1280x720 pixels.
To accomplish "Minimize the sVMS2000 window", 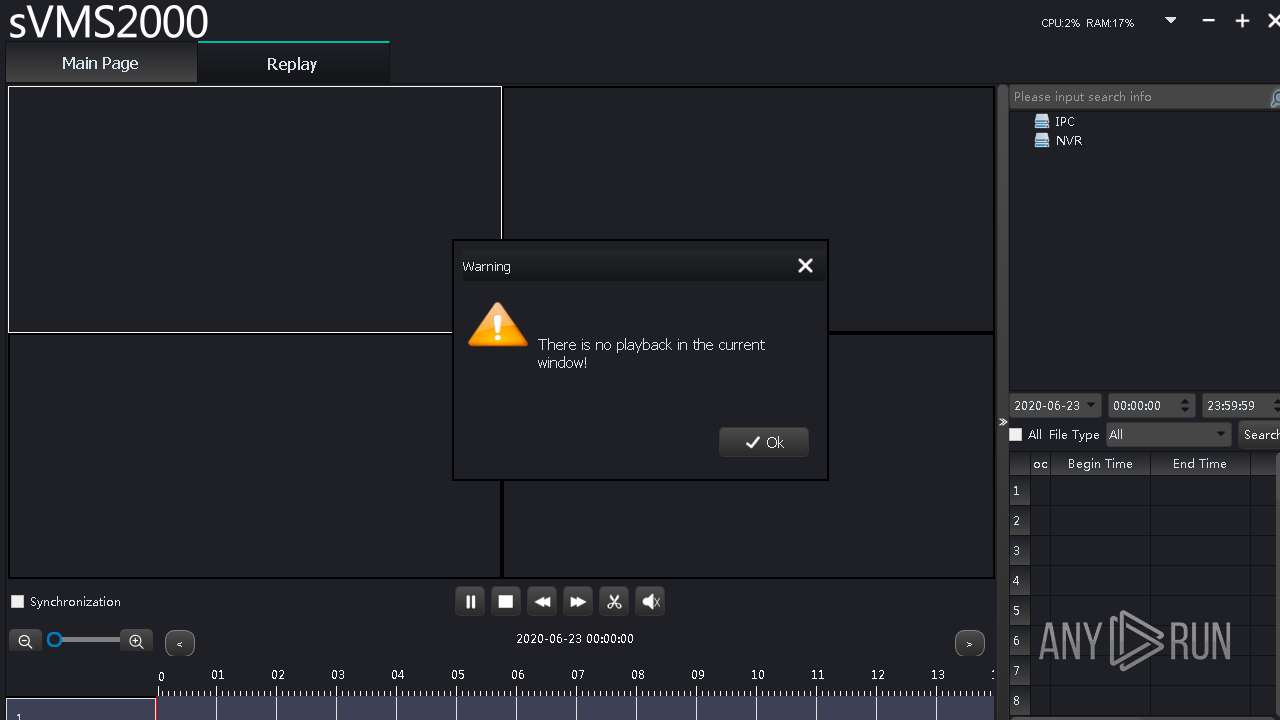I will tap(1208, 20).
